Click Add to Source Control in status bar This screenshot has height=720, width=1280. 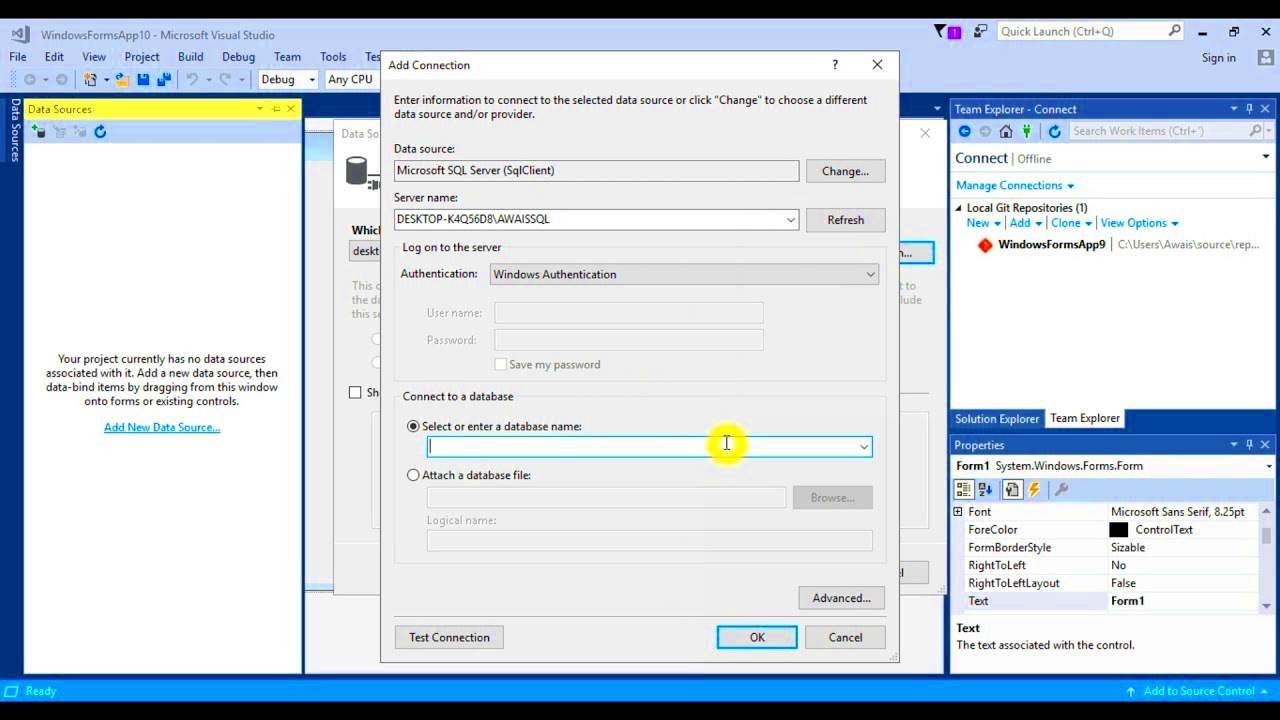tap(1199, 691)
